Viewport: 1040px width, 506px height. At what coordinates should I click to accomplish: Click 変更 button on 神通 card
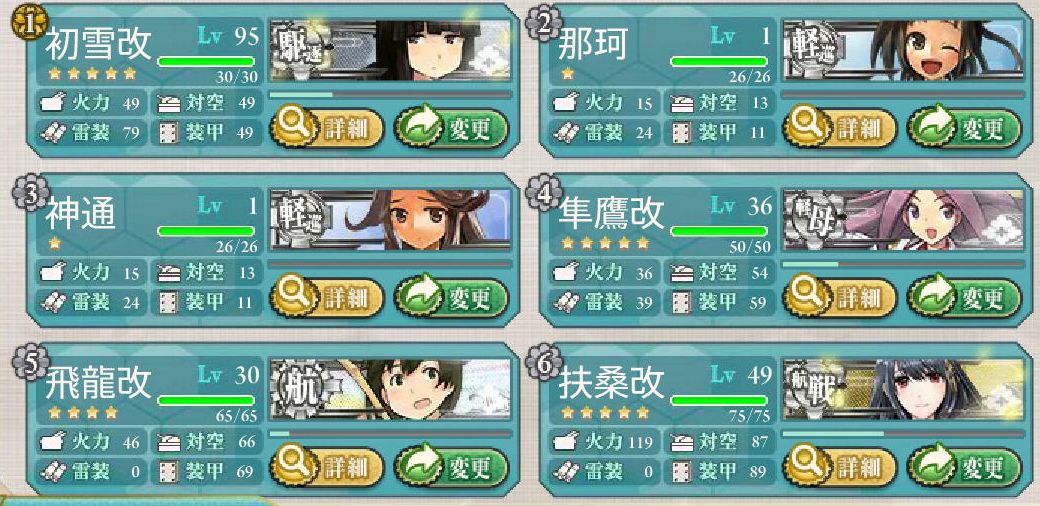coord(452,298)
